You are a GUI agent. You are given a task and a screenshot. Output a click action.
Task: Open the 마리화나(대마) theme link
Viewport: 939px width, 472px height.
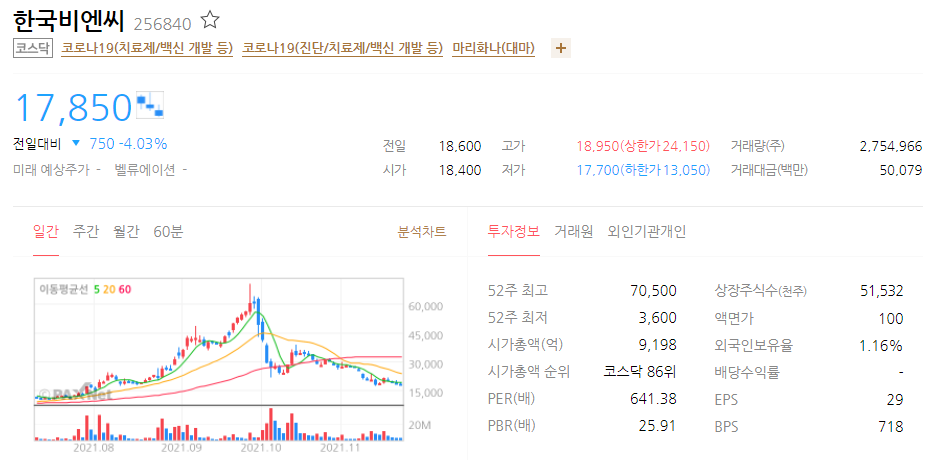coord(493,48)
